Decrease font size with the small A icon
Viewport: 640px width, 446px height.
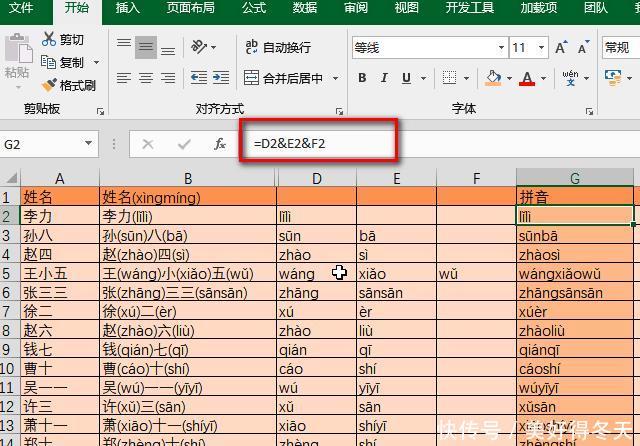(x=584, y=47)
